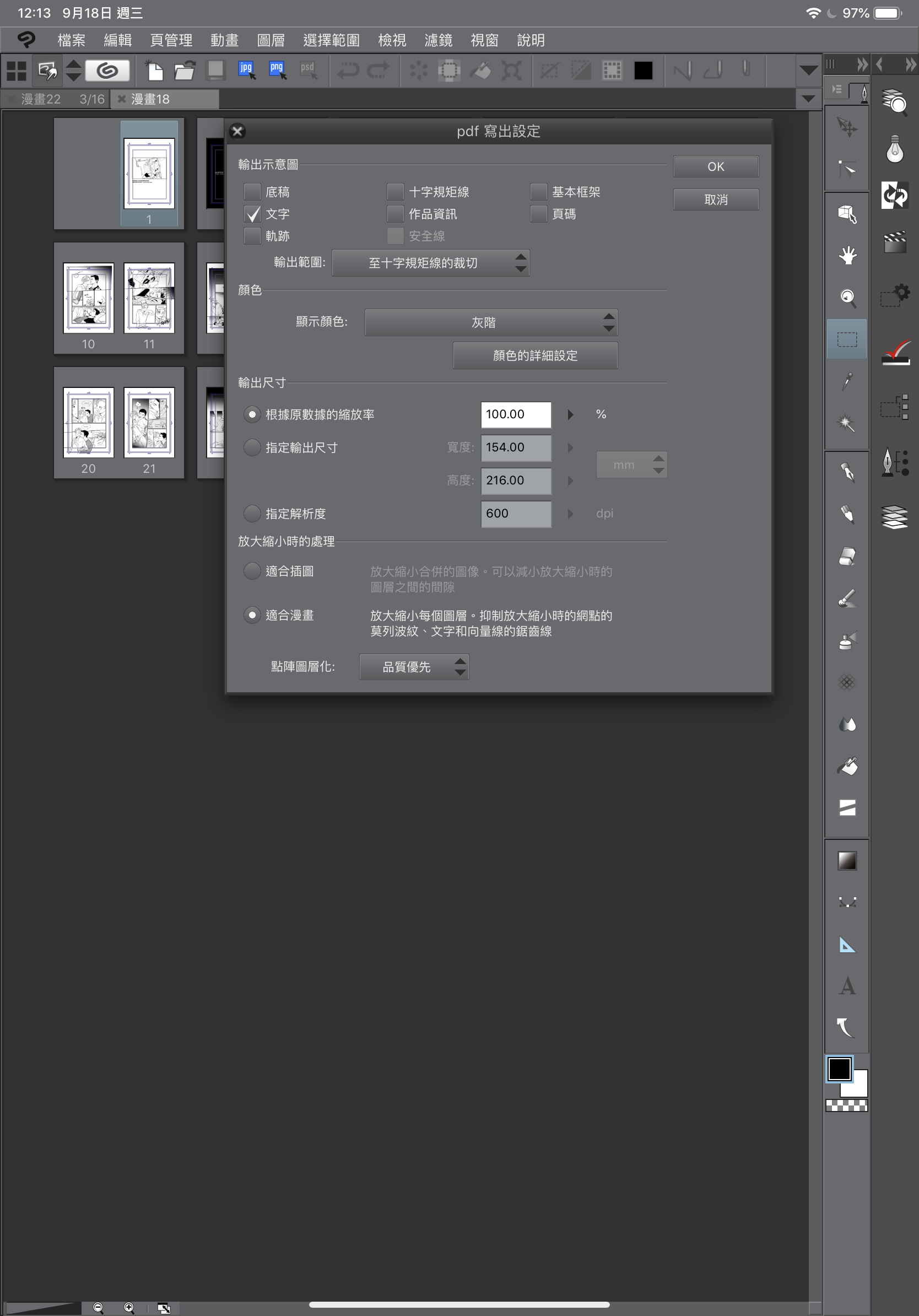Enable the 作品資訊 checkbox
The image size is (919, 1316).
tap(396, 214)
